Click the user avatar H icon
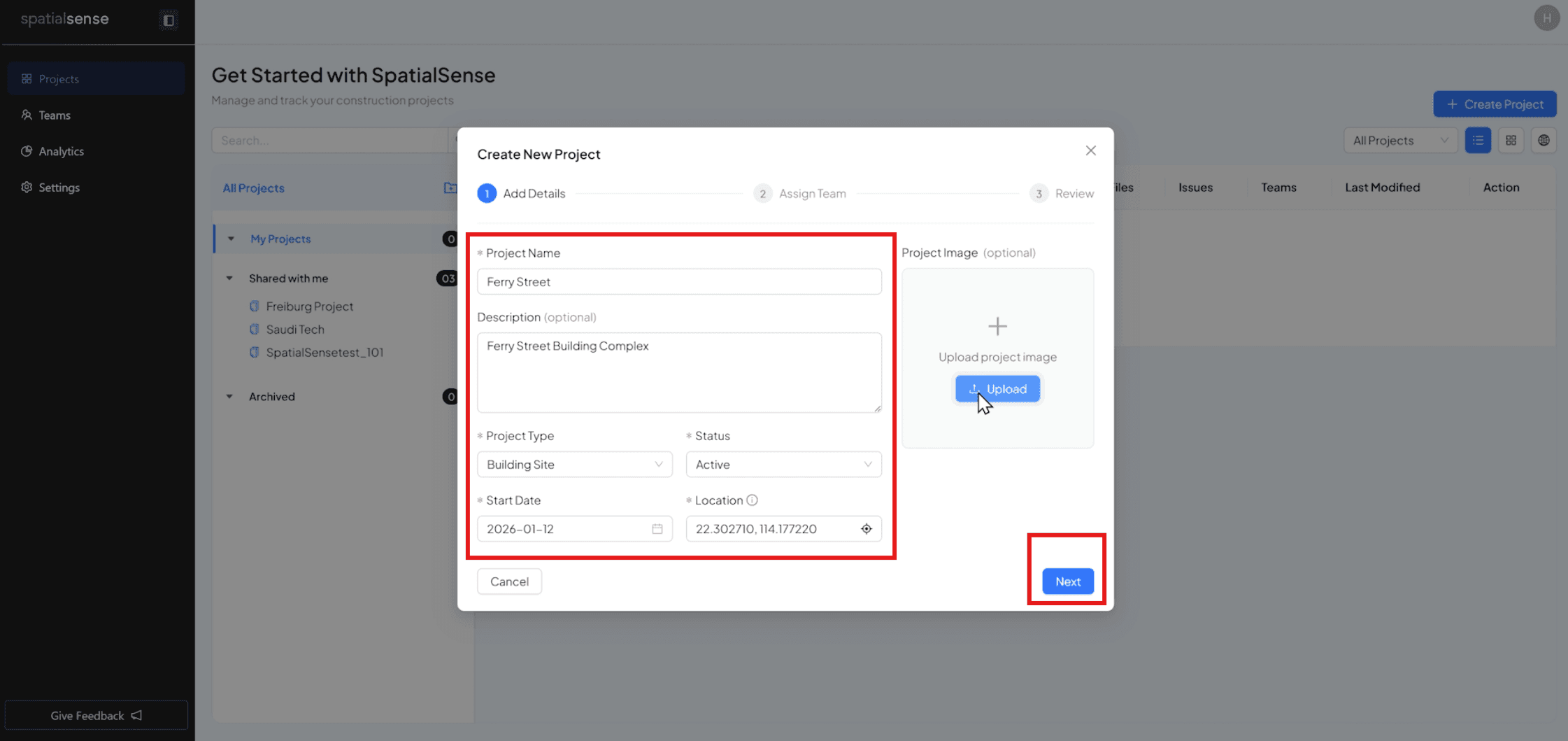This screenshot has height=741, width=1568. coord(1546,18)
